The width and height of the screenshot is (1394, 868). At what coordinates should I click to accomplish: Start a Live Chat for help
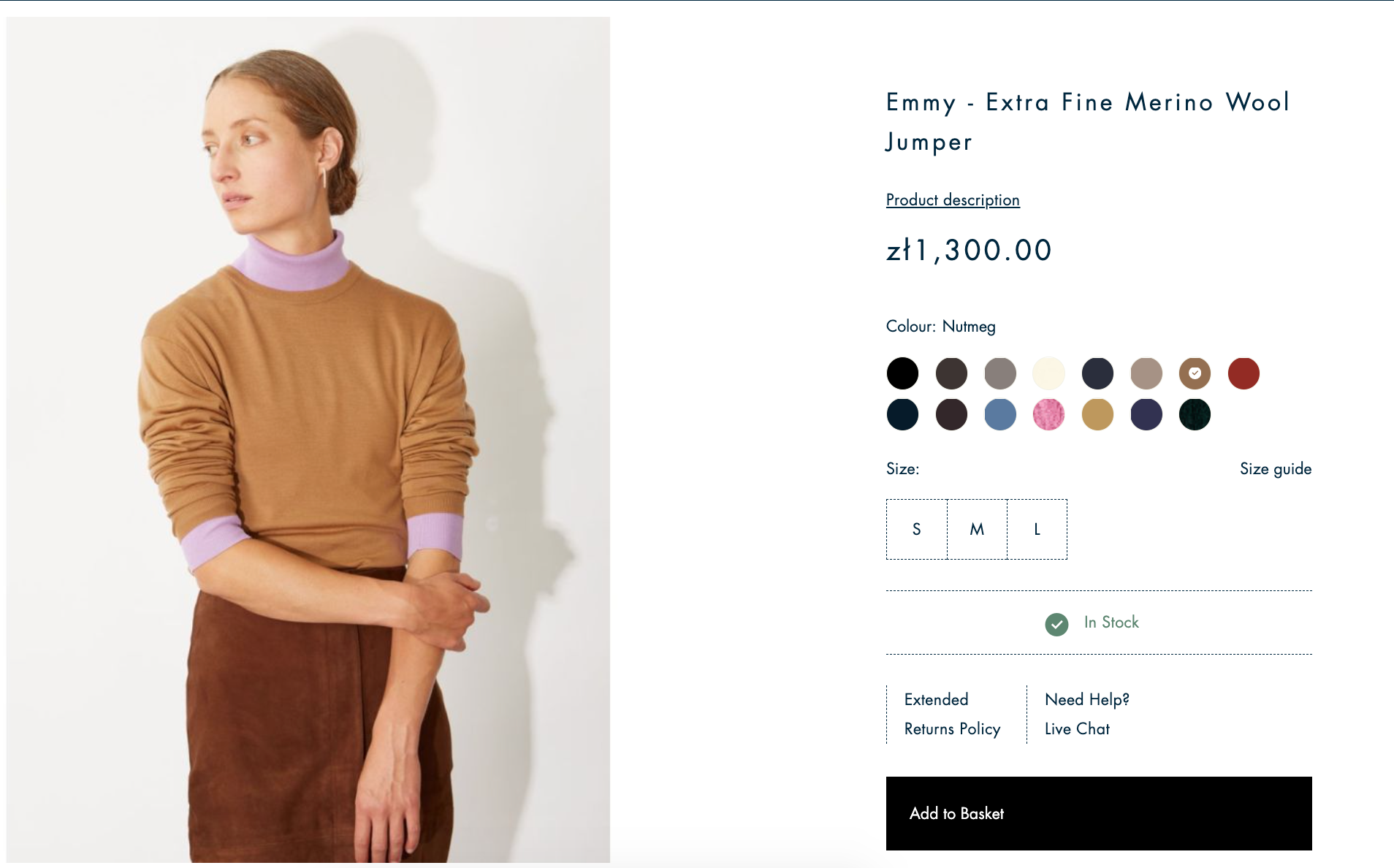1077,728
